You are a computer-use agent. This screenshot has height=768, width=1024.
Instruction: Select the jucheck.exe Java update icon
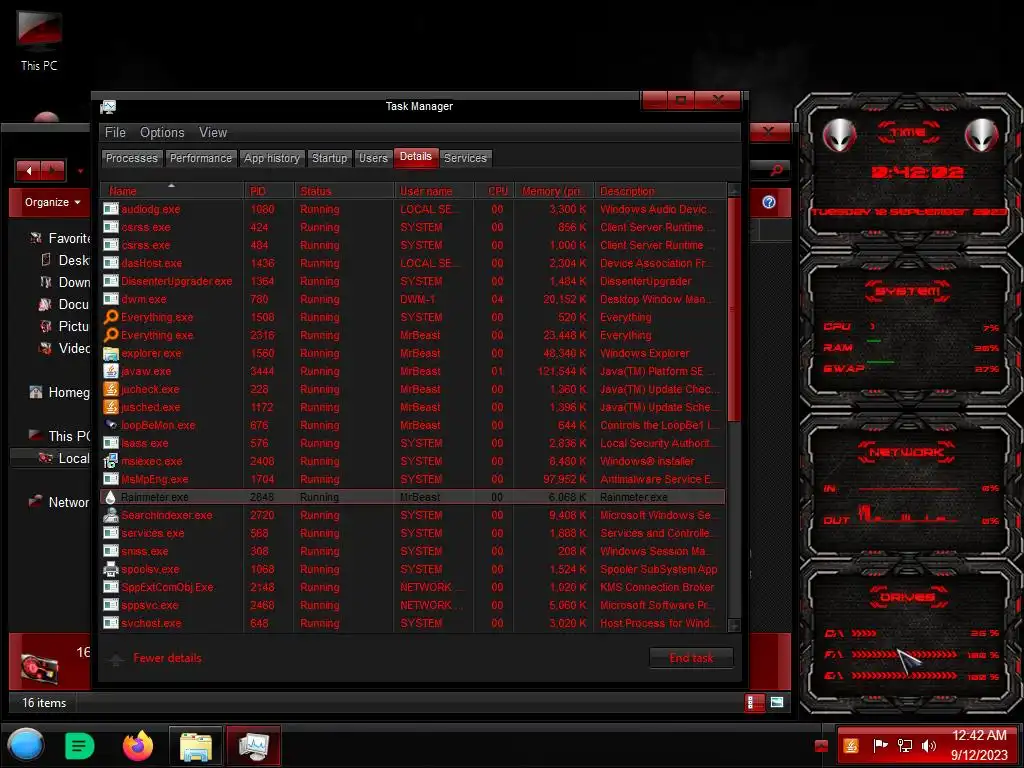[111, 389]
